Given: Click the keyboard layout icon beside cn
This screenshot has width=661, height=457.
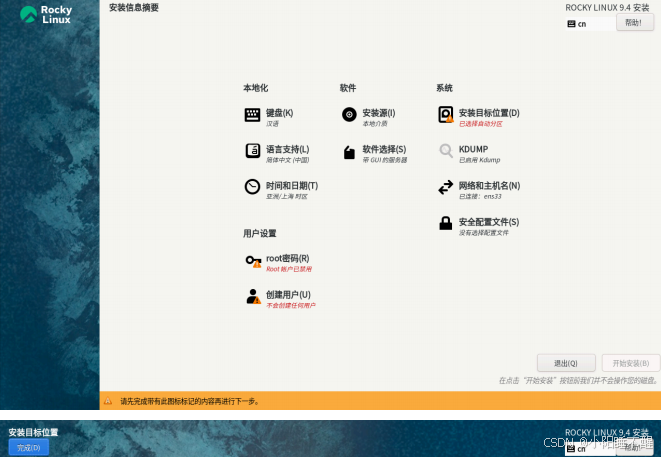Looking at the screenshot, I should pos(571,24).
